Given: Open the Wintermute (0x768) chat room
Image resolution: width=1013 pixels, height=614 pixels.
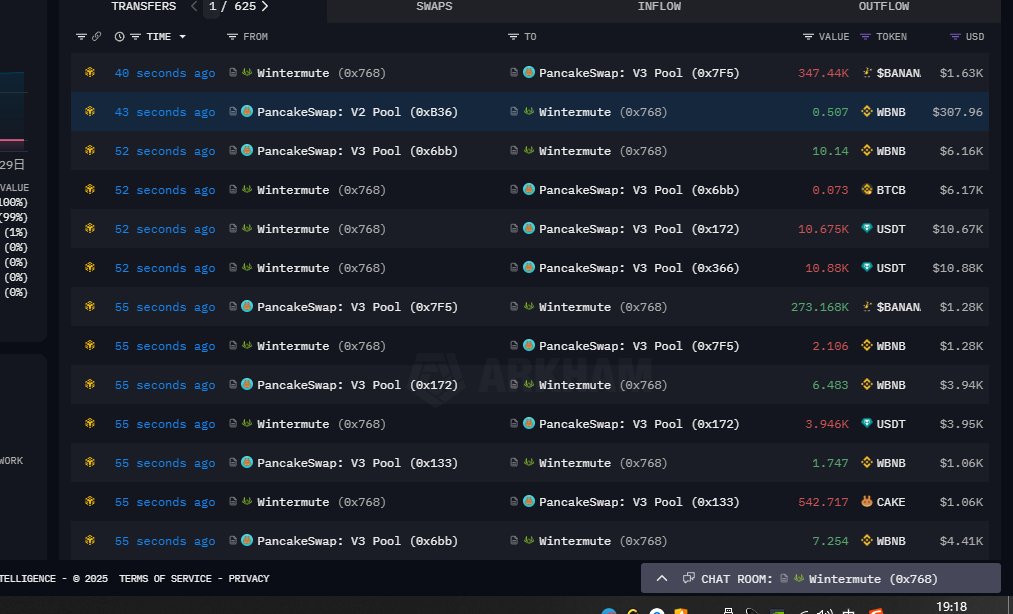Looking at the screenshot, I should 873,578.
